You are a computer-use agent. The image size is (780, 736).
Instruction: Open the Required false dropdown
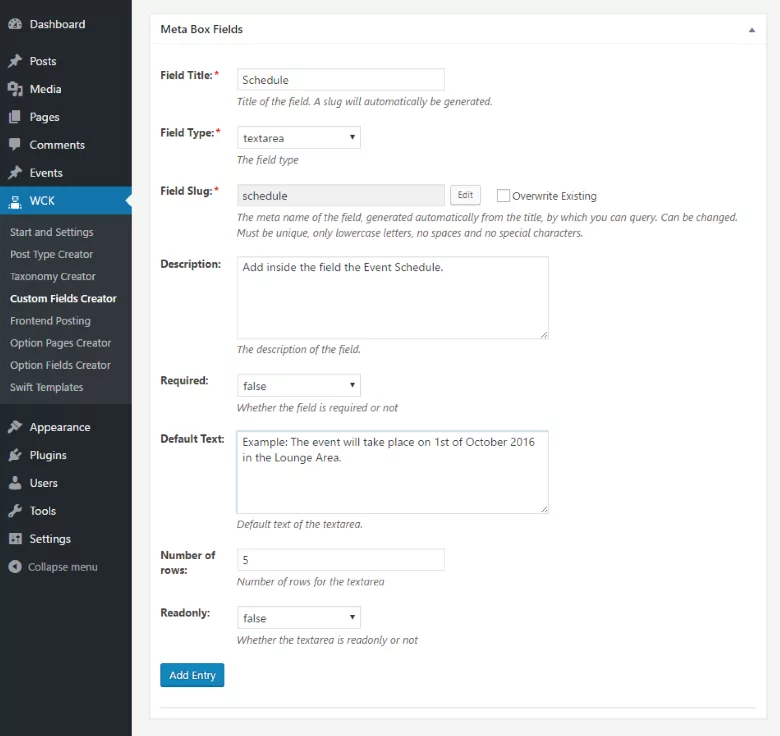(298, 385)
